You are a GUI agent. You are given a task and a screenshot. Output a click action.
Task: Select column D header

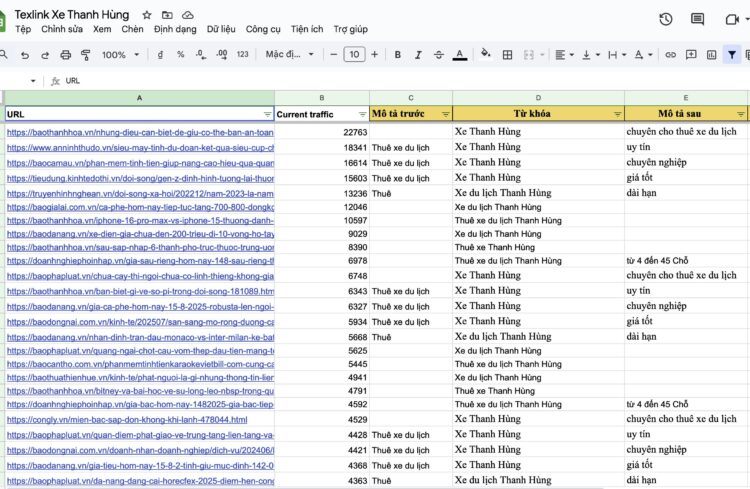pos(538,98)
